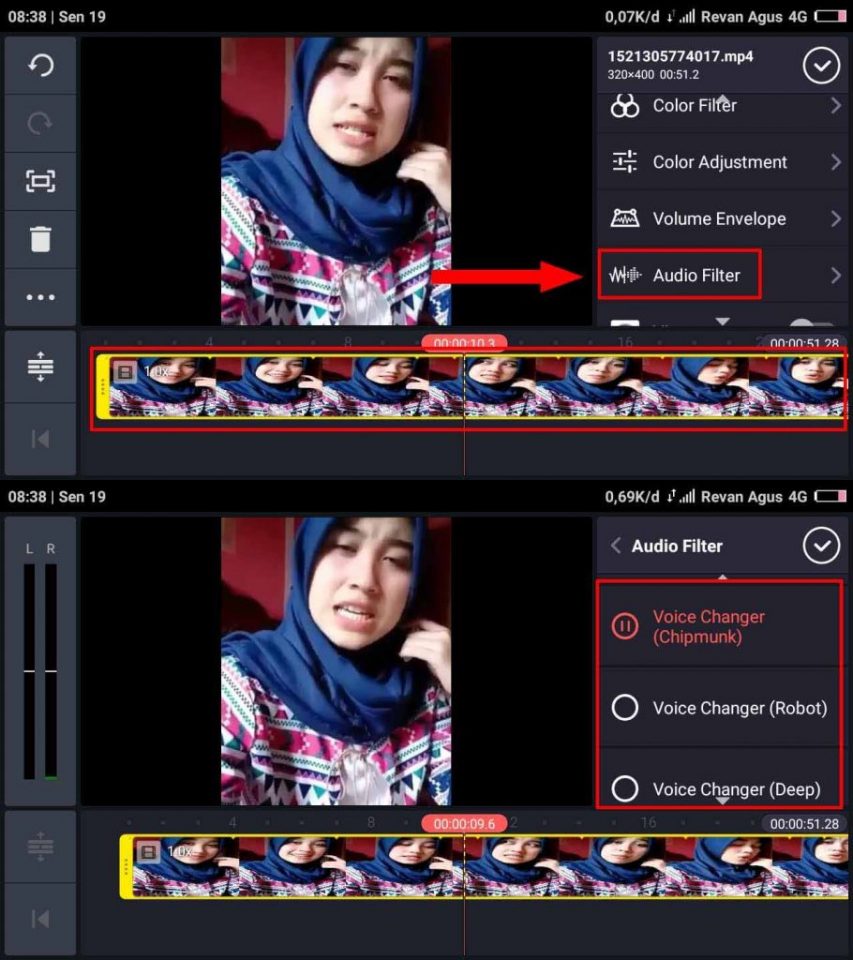Go back using Audio Filter back chevron
The width and height of the screenshot is (853, 960).
coord(616,546)
